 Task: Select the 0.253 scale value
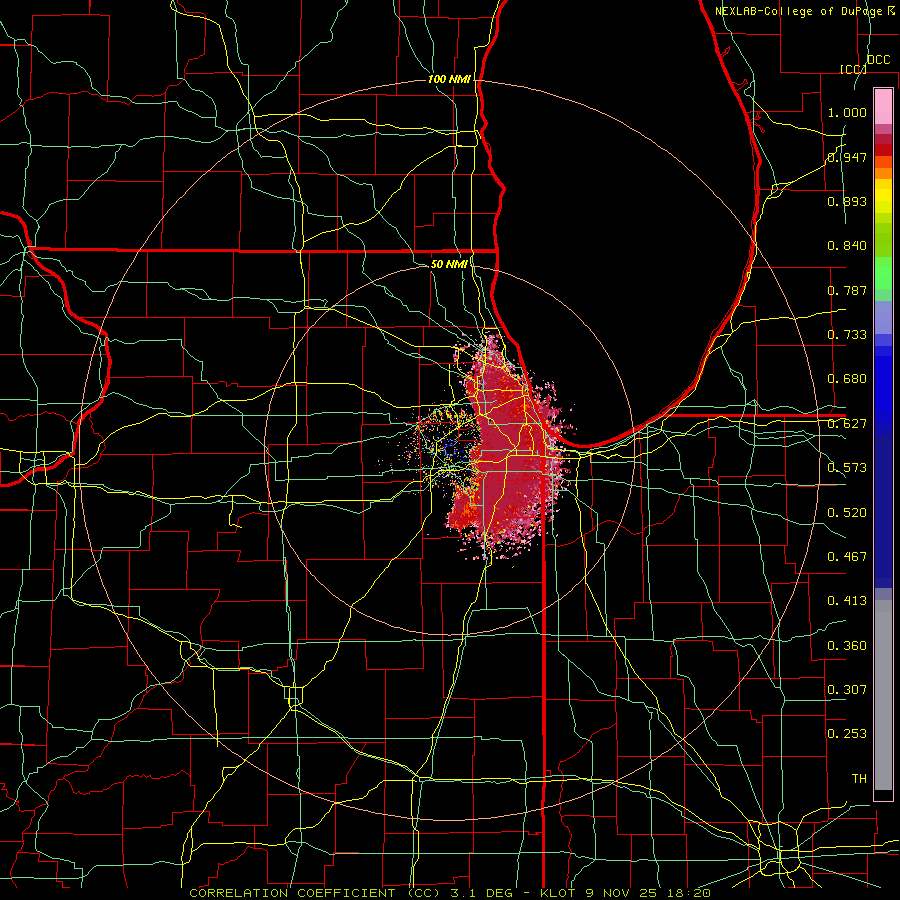[x=847, y=734]
